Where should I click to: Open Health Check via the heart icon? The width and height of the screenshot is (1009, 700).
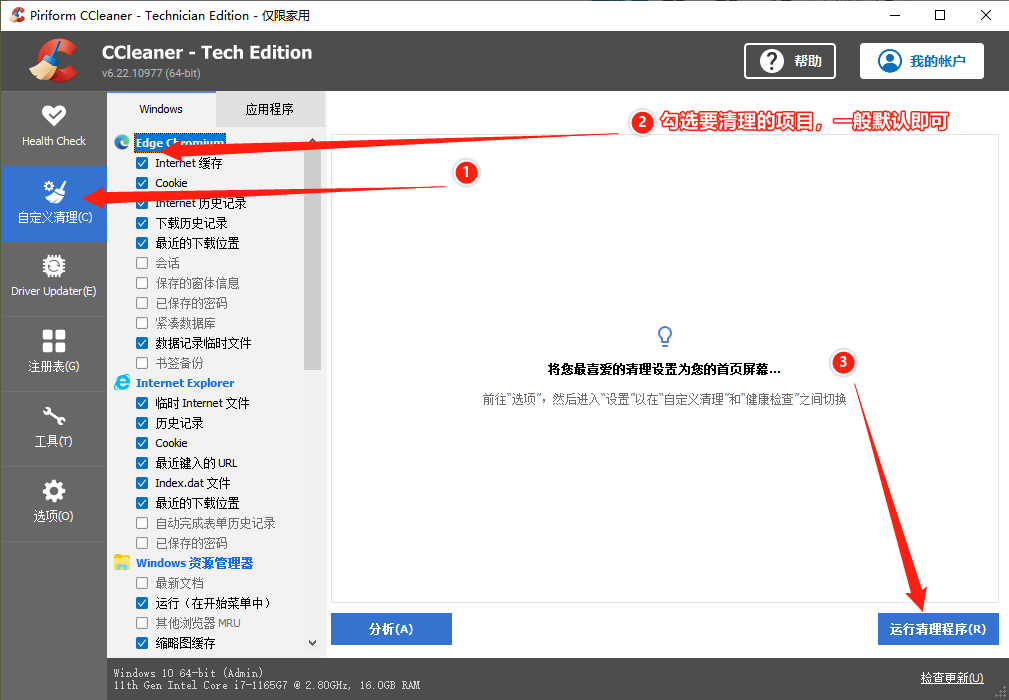click(53, 116)
